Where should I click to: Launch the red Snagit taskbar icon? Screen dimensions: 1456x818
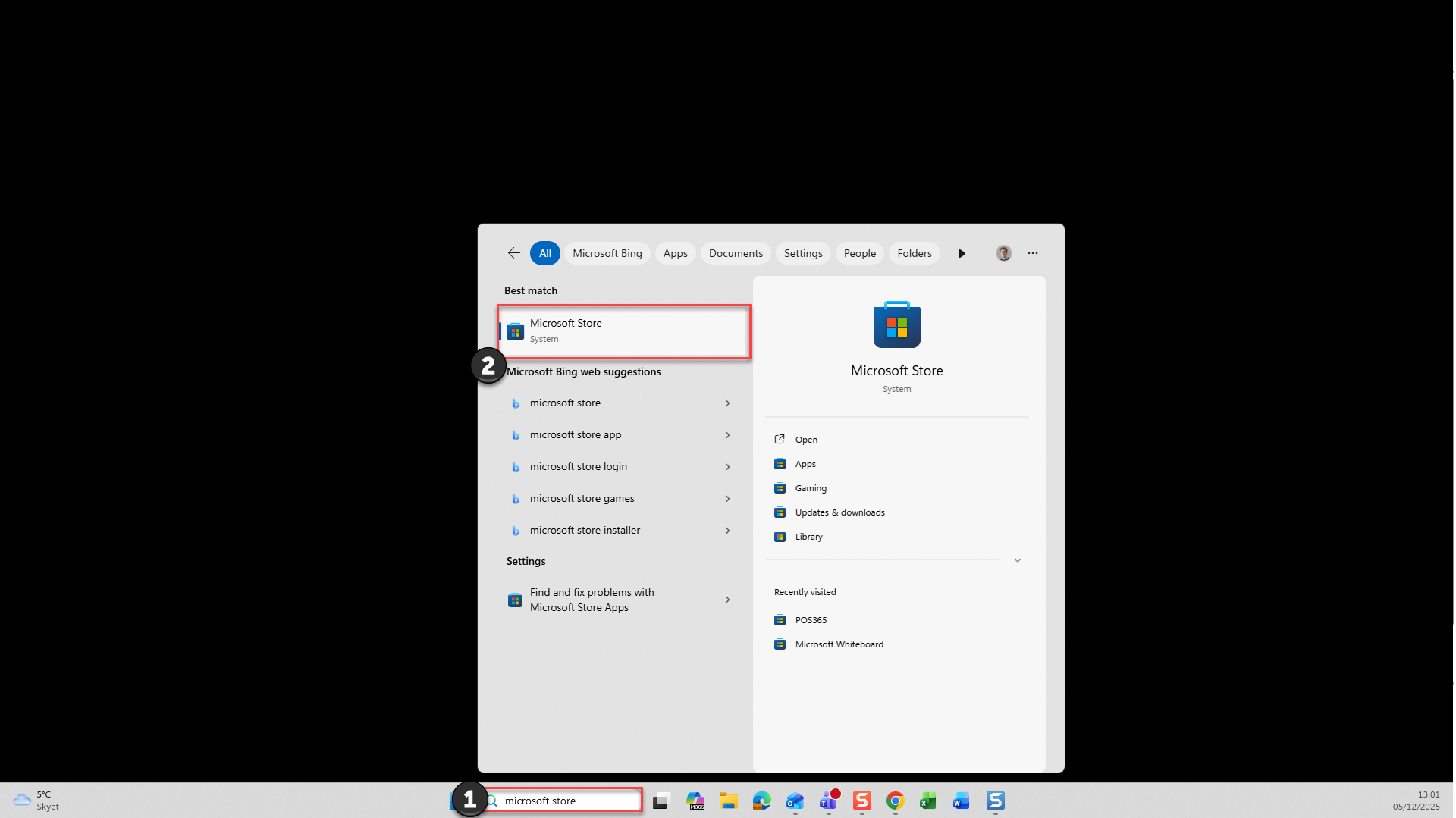tap(862, 801)
